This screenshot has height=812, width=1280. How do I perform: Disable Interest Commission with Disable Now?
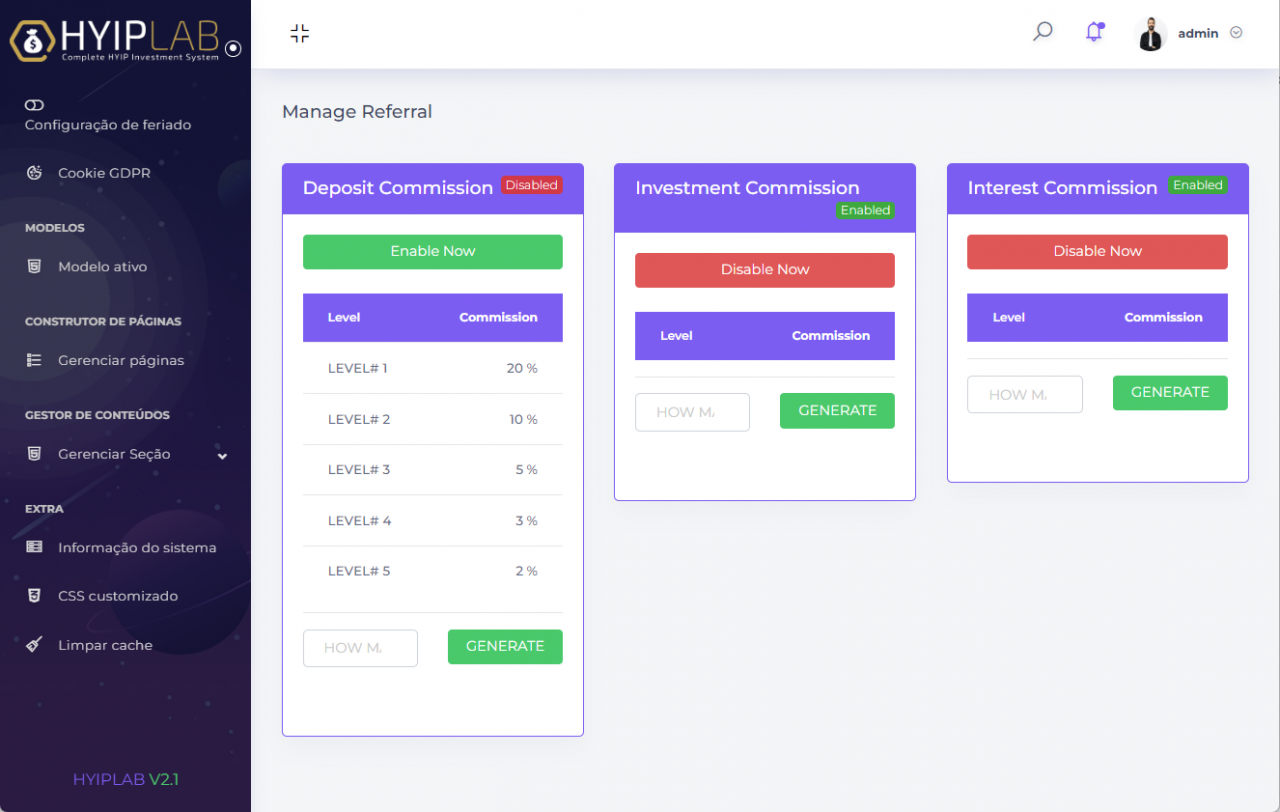(x=1096, y=252)
